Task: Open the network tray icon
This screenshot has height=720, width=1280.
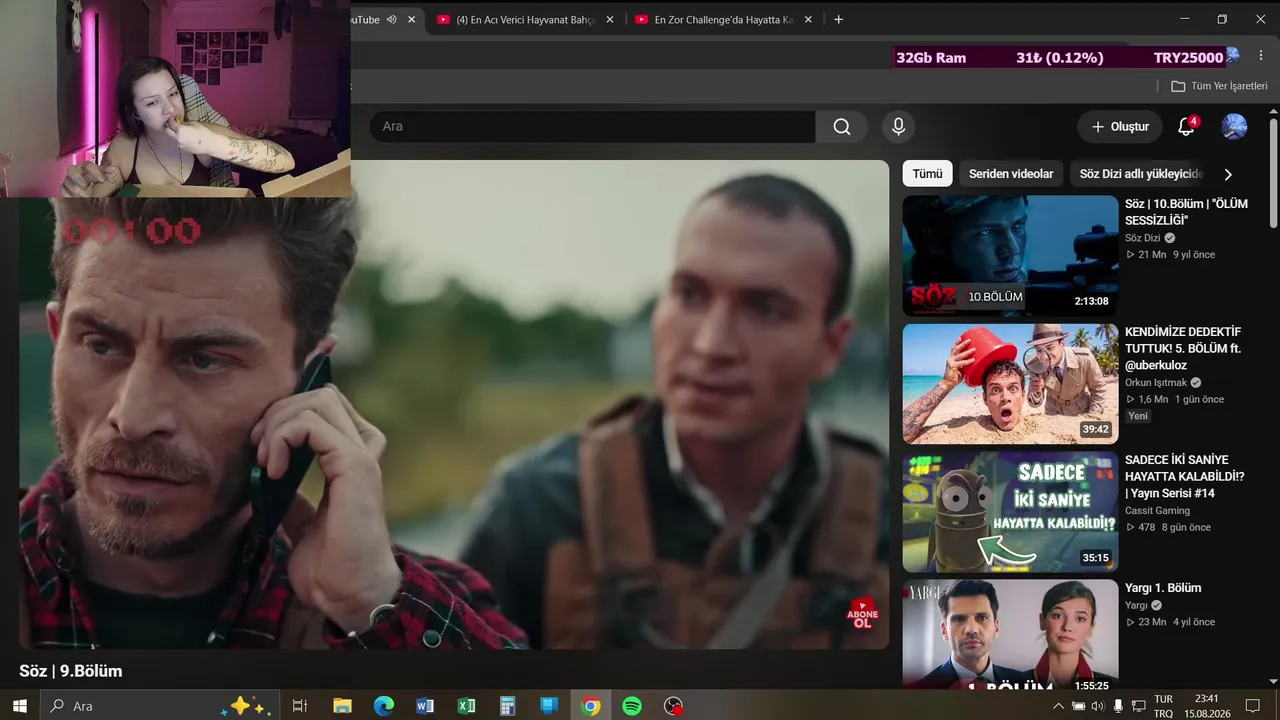Action: (1138, 706)
